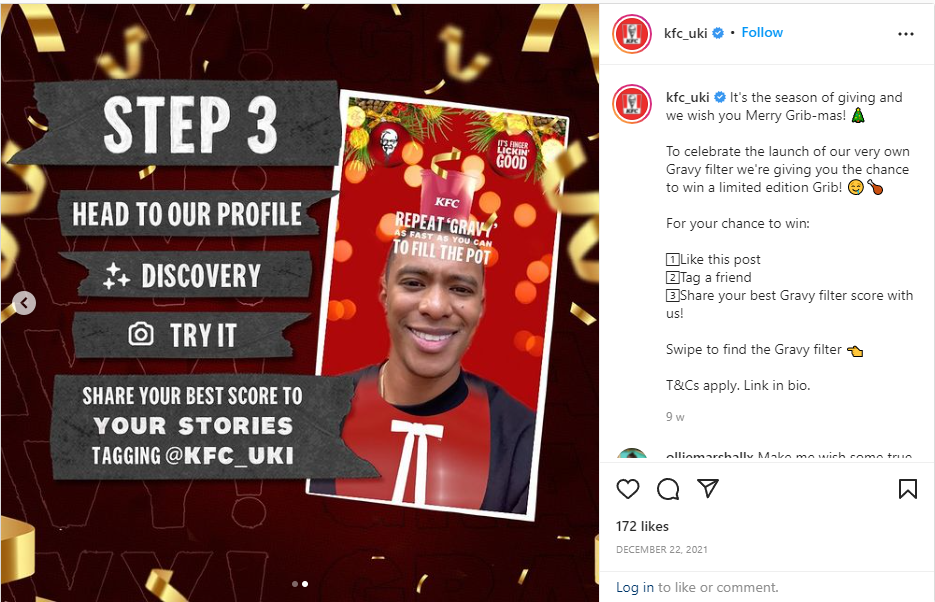Image resolution: width=935 pixels, height=602 pixels.
Task: Go to previous slide with left arrow
Action: point(24,303)
